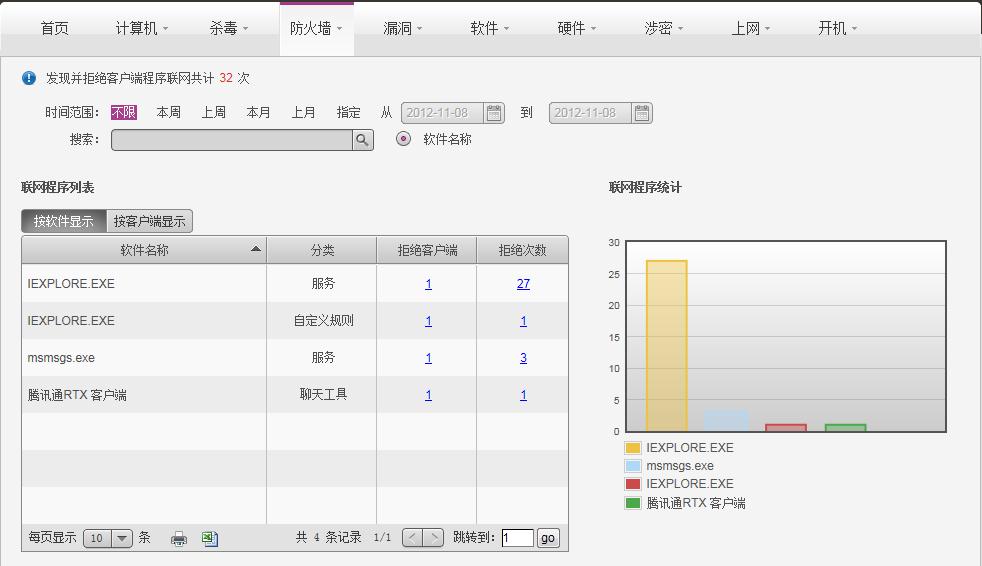Go to next page arrow
Viewport: 982px width, 566px height.
[x=433, y=537]
